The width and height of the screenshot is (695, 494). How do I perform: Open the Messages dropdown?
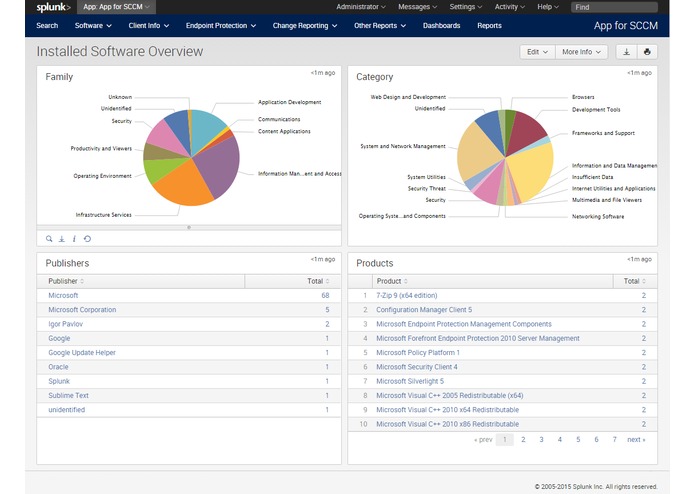417,7
